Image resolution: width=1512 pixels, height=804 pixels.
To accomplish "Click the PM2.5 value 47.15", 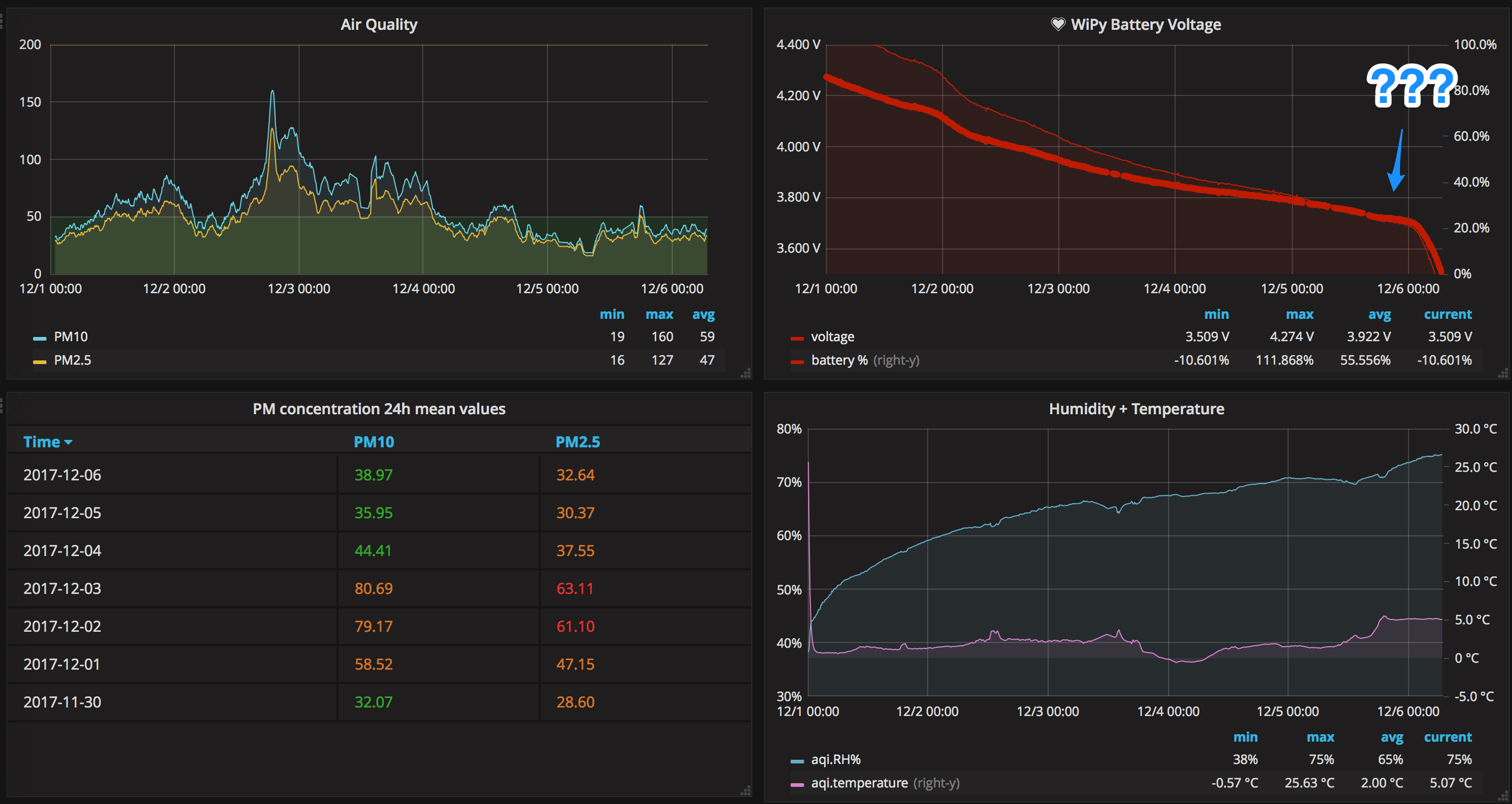I will 575,664.
